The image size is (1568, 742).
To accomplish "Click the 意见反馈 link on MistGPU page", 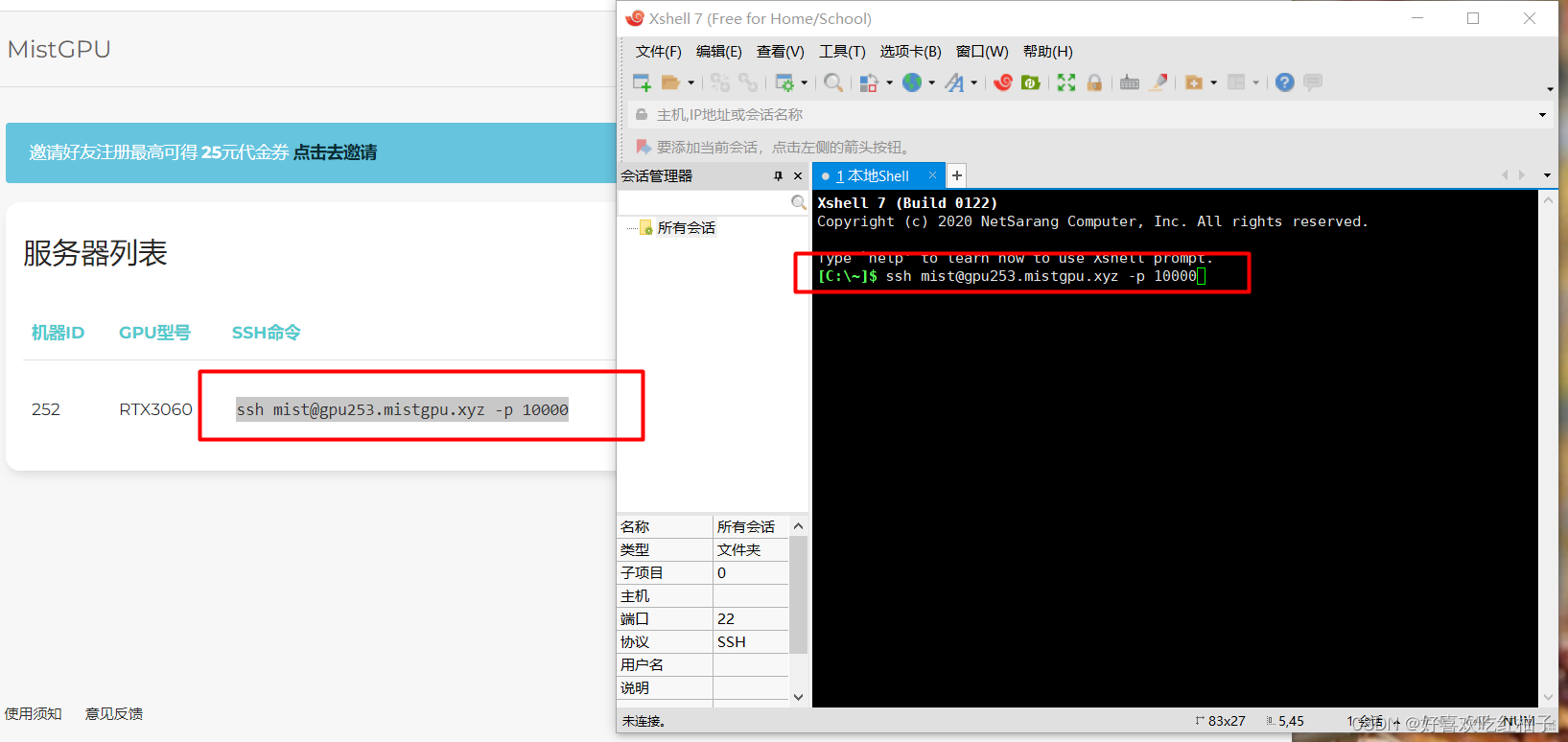I will click(114, 714).
